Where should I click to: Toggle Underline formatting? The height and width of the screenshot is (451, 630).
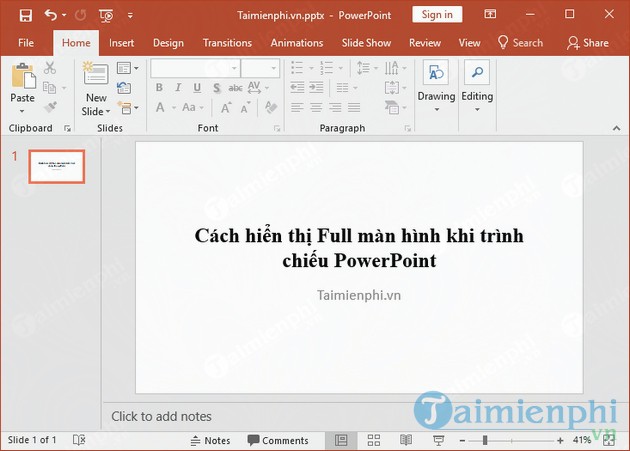(x=197, y=88)
